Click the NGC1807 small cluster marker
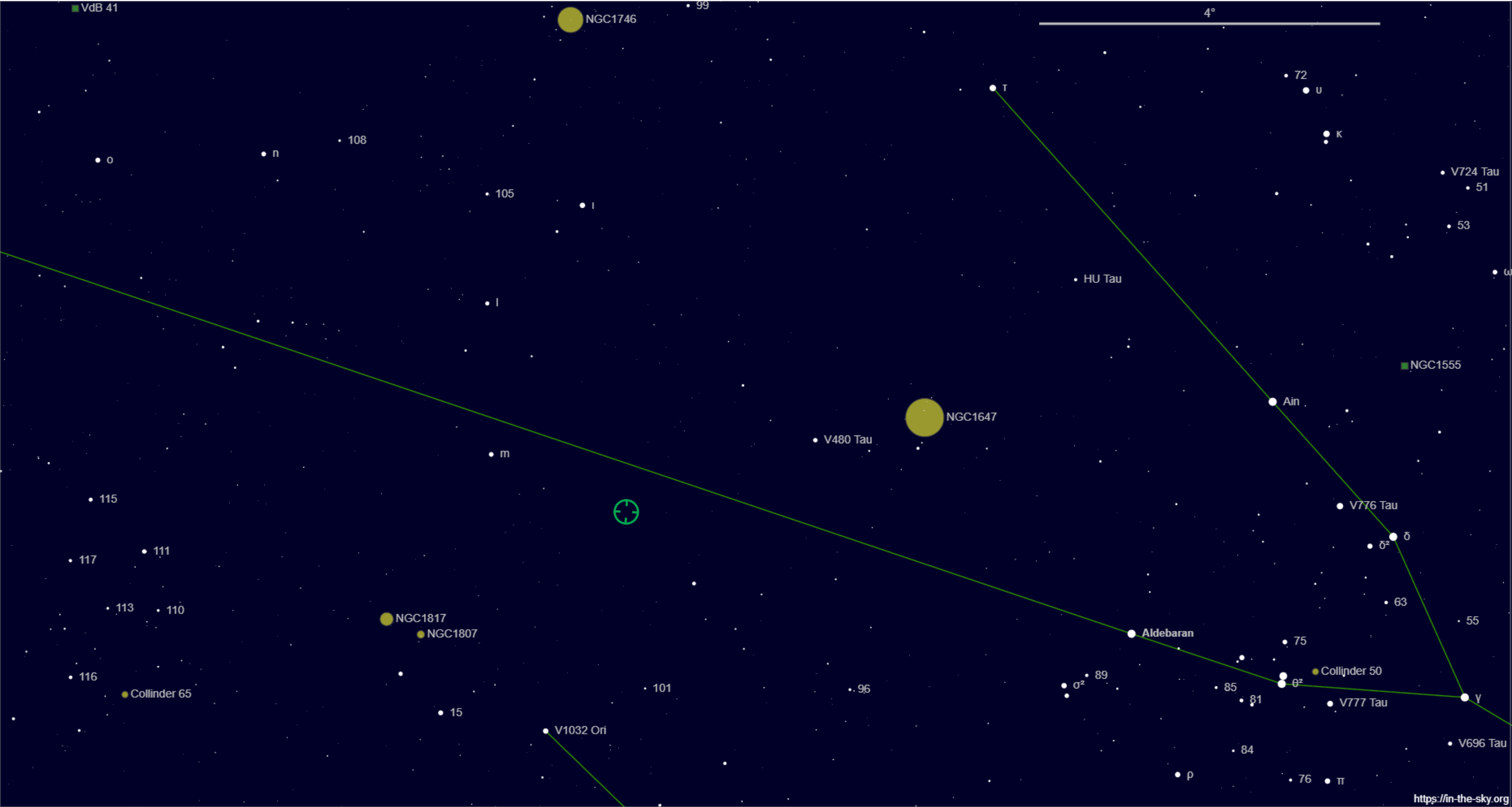 coord(420,634)
